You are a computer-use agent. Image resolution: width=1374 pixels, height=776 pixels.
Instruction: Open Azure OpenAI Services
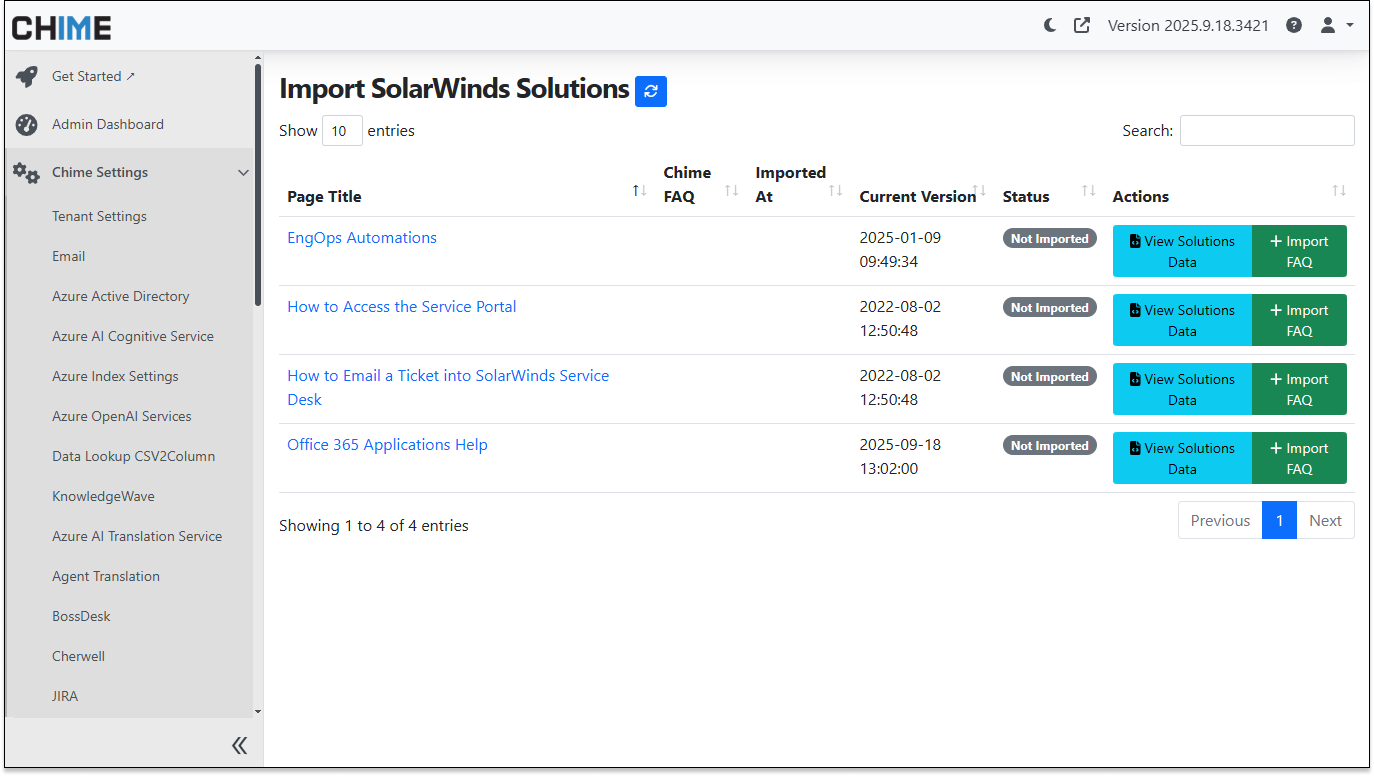tap(122, 416)
